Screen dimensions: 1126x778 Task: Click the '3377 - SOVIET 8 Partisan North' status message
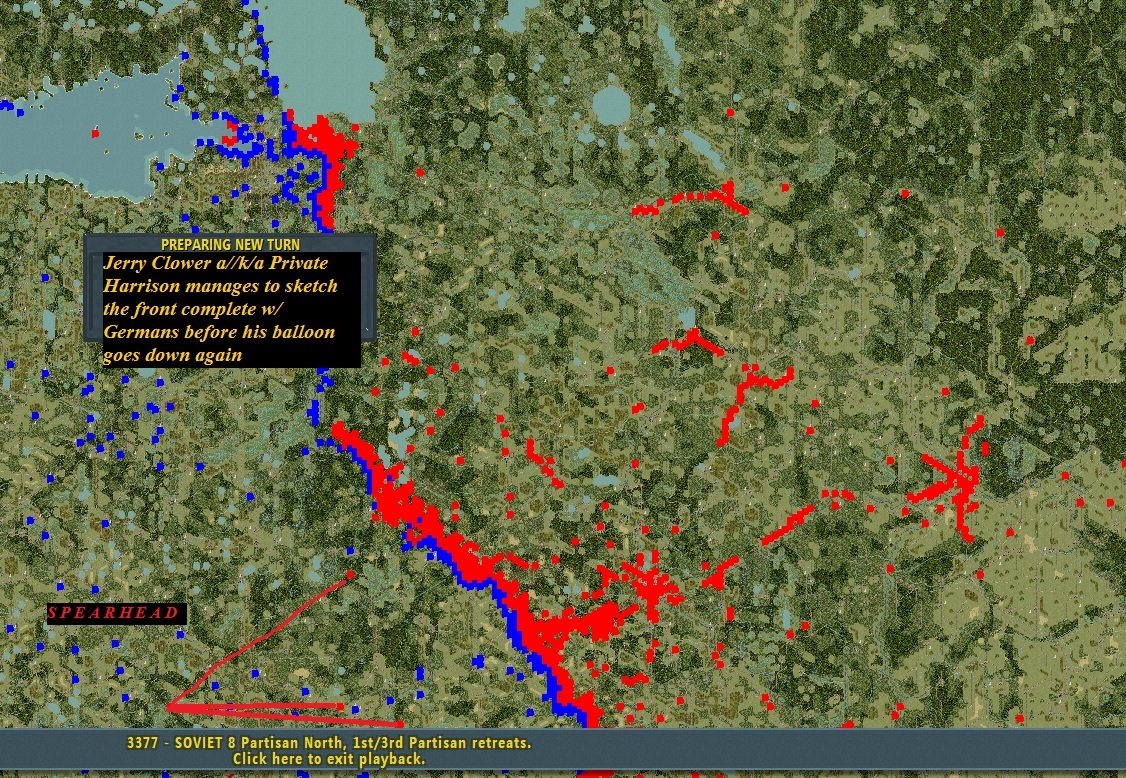pyautogui.click(x=329, y=743)
